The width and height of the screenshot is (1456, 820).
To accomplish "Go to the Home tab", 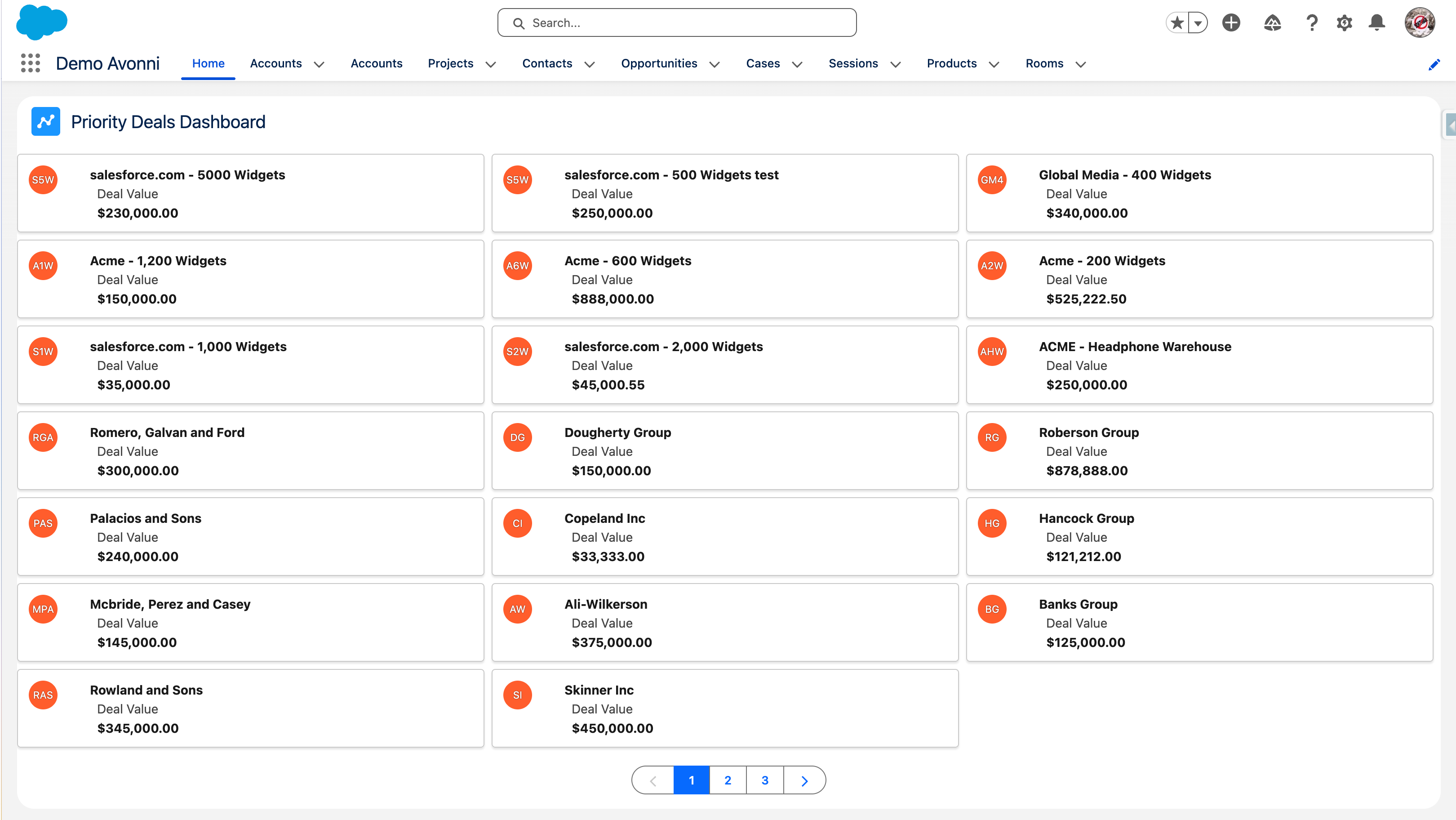I will 208,63.
